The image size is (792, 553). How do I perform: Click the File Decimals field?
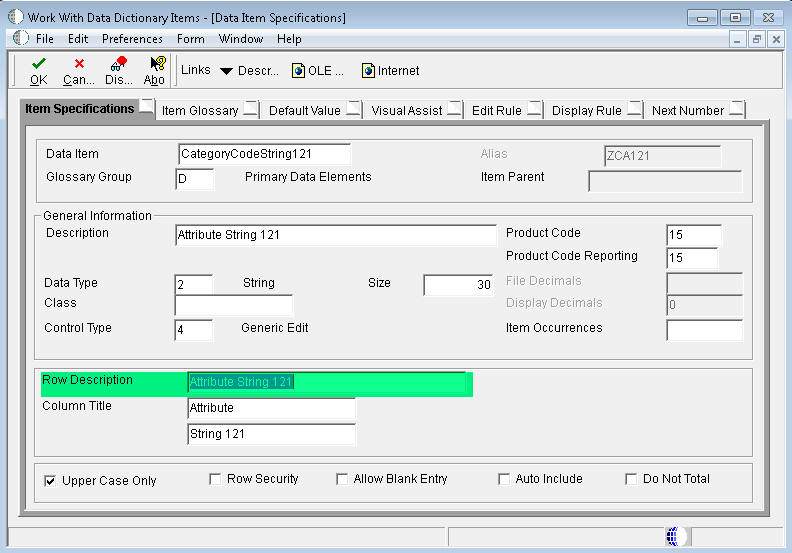(x=705, y=283)
